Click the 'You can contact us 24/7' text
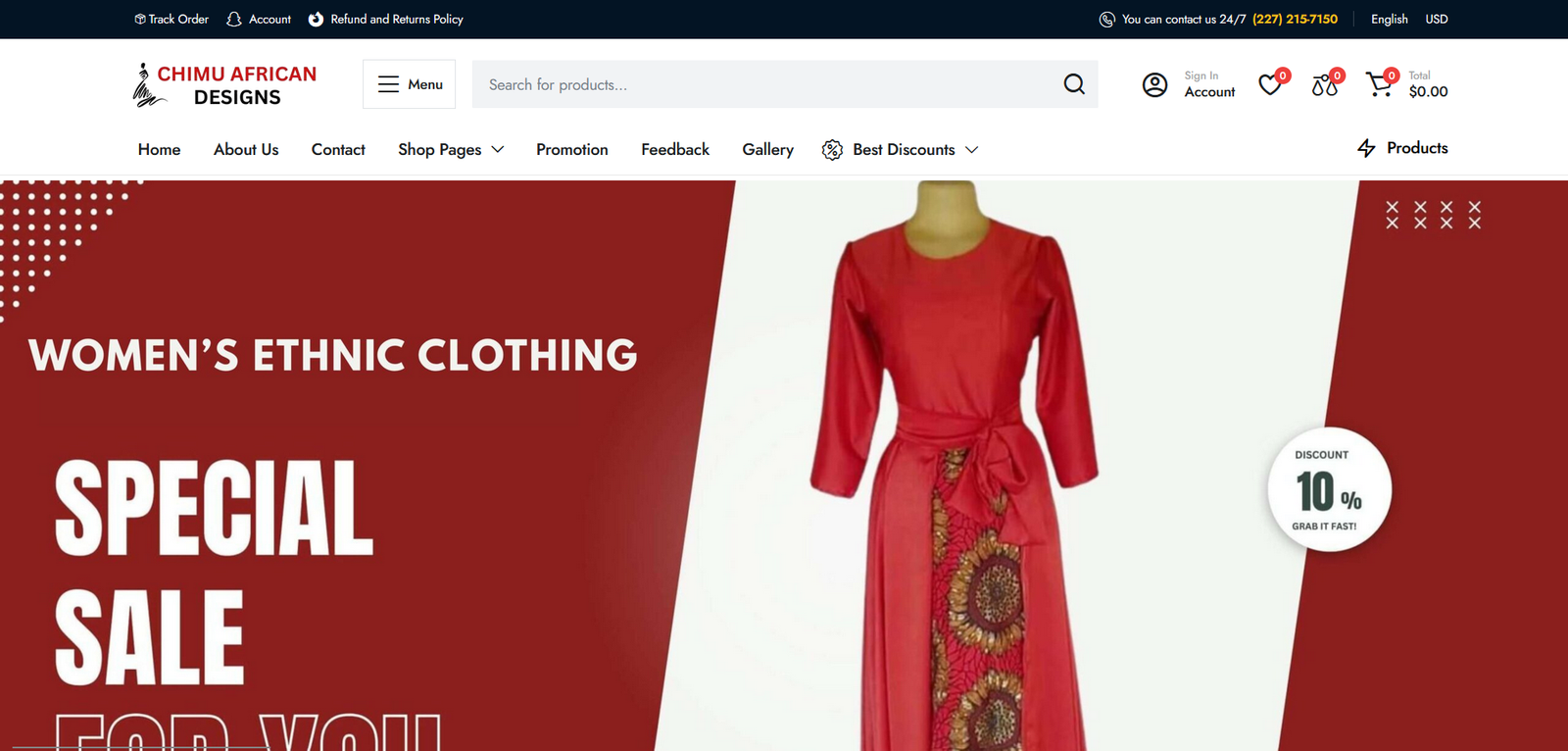The width and height of the screenshot is (1568, 751). point(1184,20)
